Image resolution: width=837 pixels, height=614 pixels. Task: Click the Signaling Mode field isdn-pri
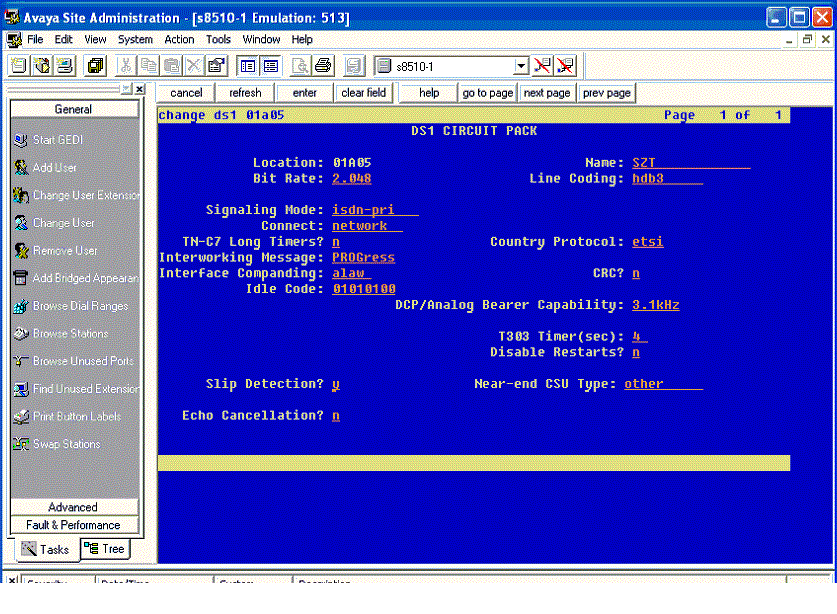coord(375,210)
